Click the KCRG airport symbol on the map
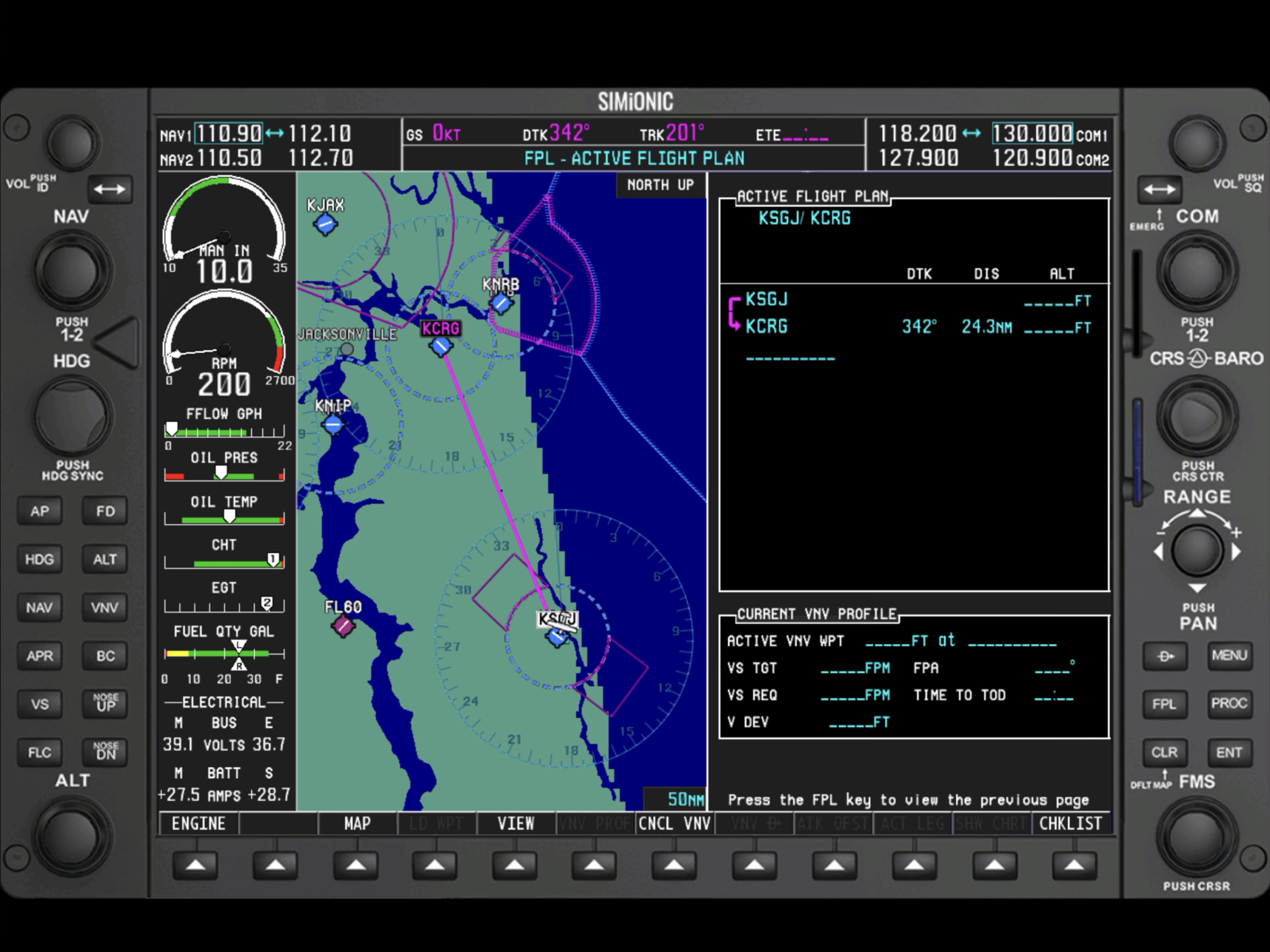The width and height of the screenshot is (1270, 952). tap(441, 346)
